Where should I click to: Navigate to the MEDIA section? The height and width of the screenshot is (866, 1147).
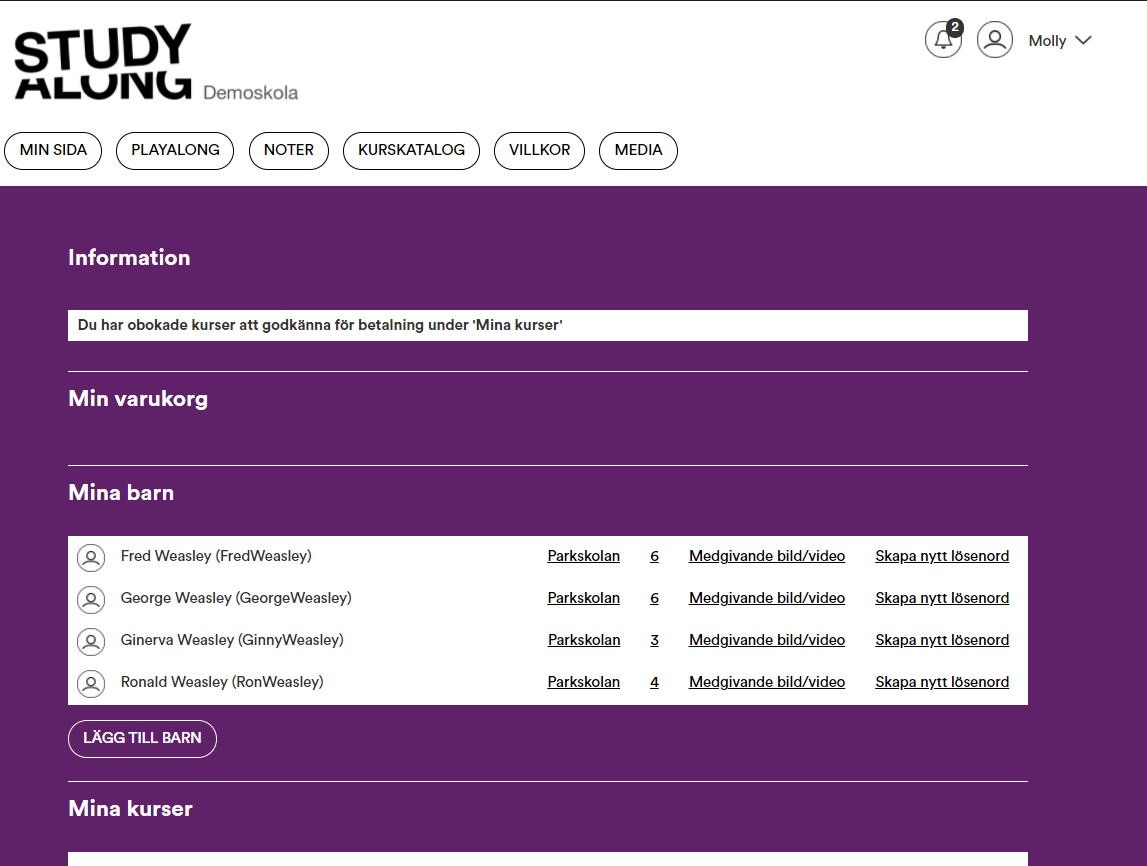(638, 151)
